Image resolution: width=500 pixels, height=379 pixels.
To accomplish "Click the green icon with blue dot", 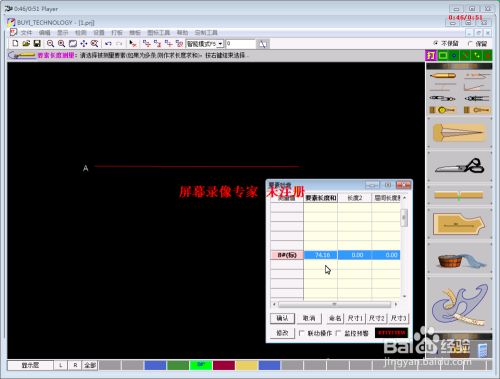I will point(454,55).
